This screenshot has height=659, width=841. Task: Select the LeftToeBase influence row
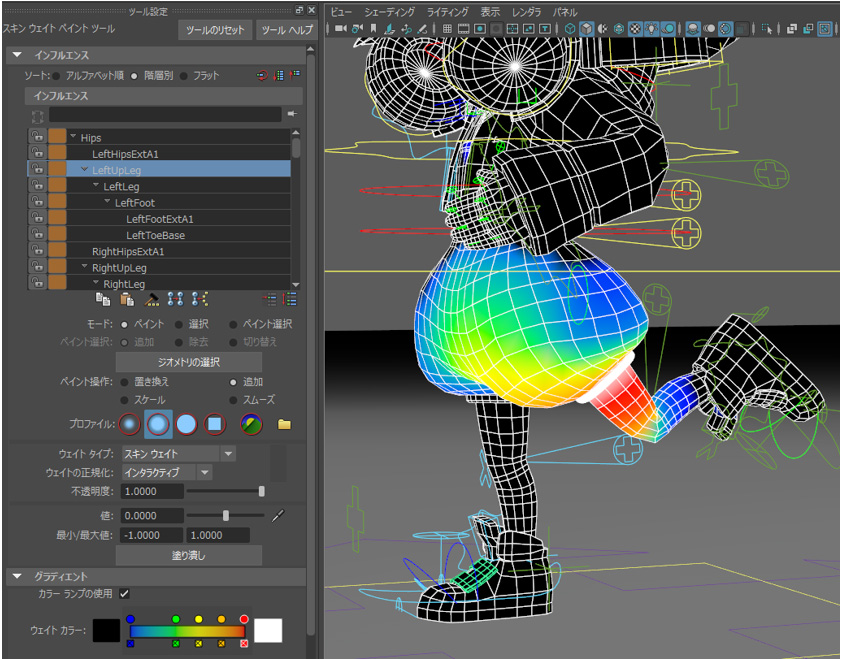click(159, 235)
